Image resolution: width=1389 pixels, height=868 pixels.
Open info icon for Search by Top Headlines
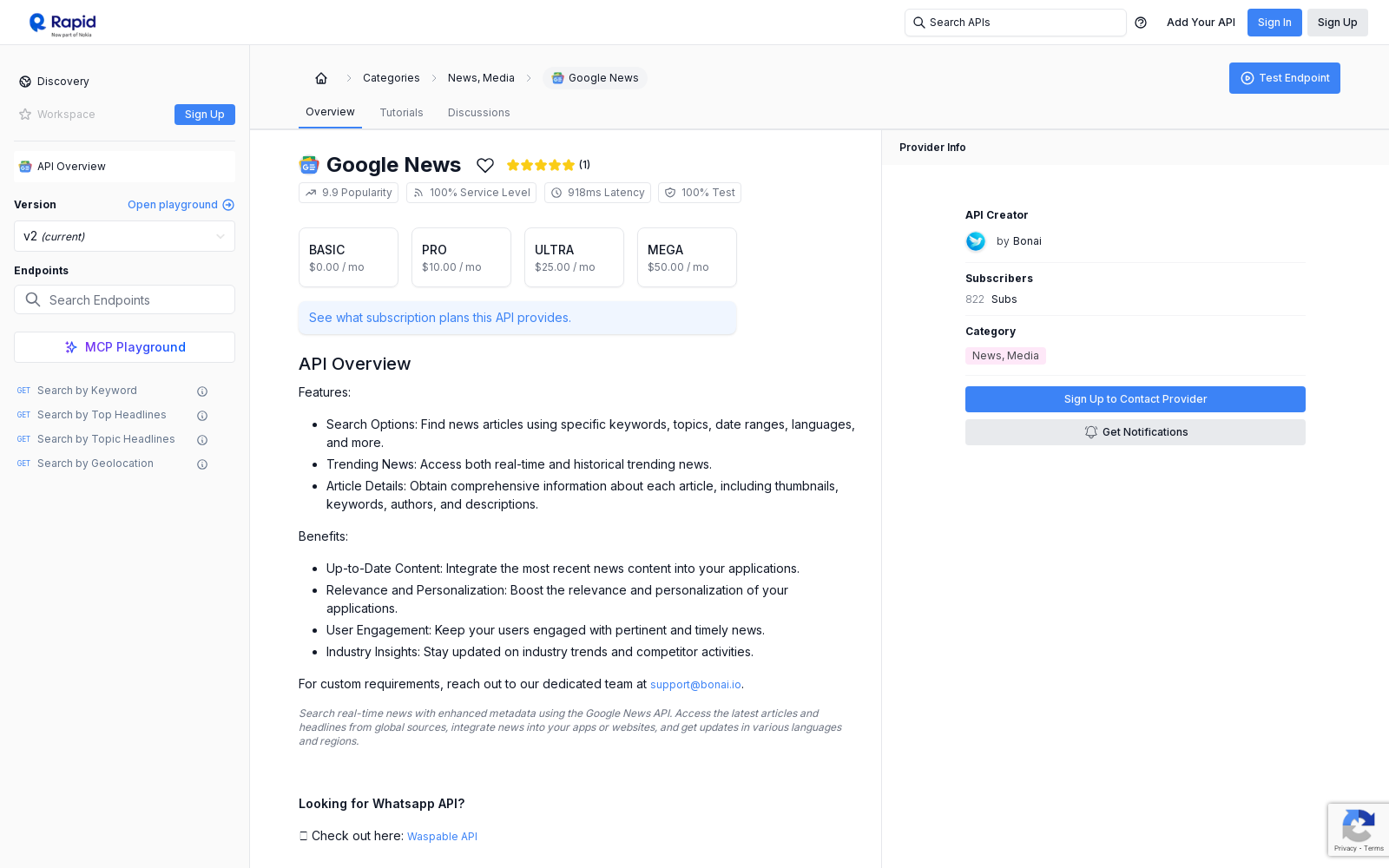202,416
